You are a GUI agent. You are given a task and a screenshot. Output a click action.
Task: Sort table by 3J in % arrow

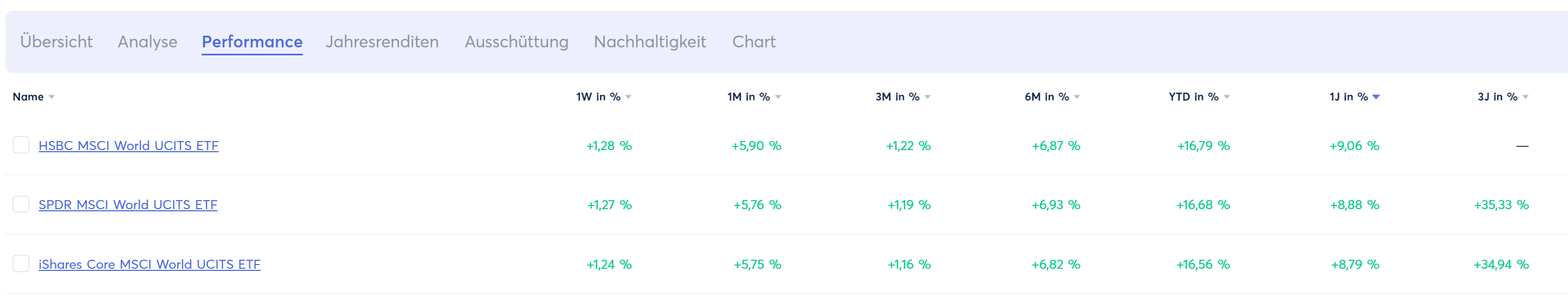click(1525, 97)
